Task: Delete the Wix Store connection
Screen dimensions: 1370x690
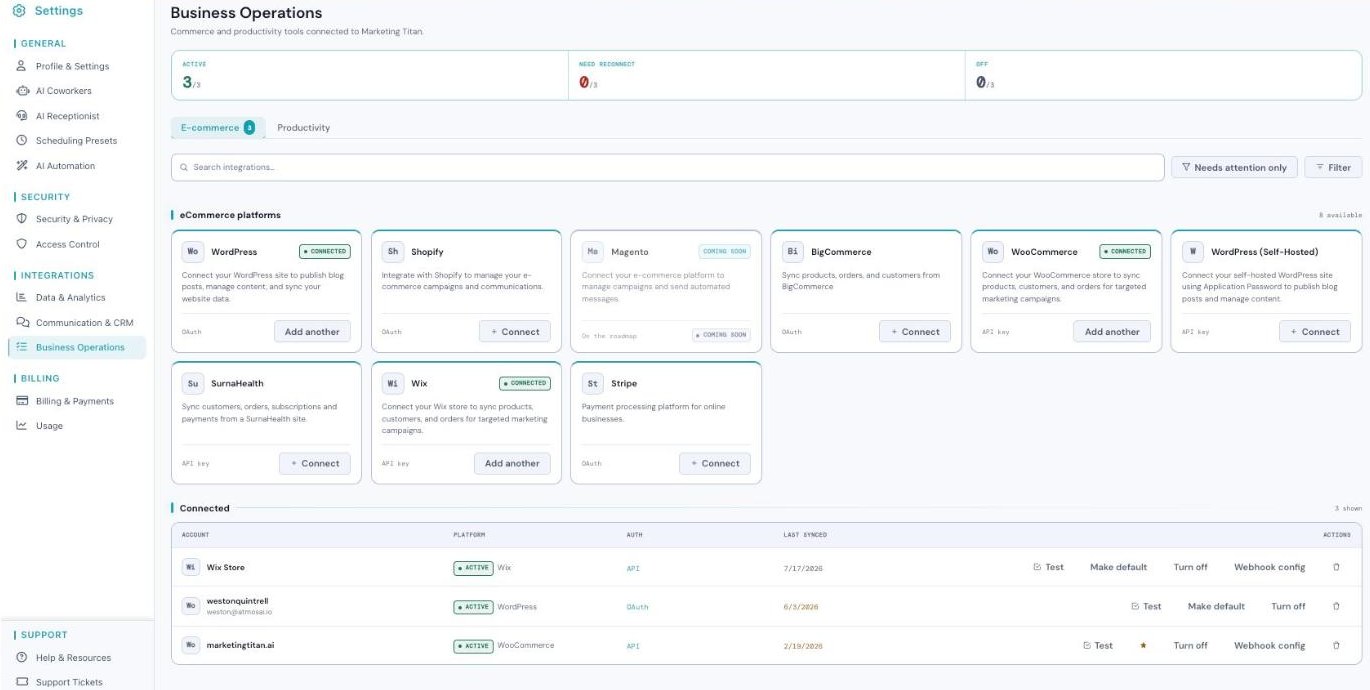Action: [x=1336, y=567]
